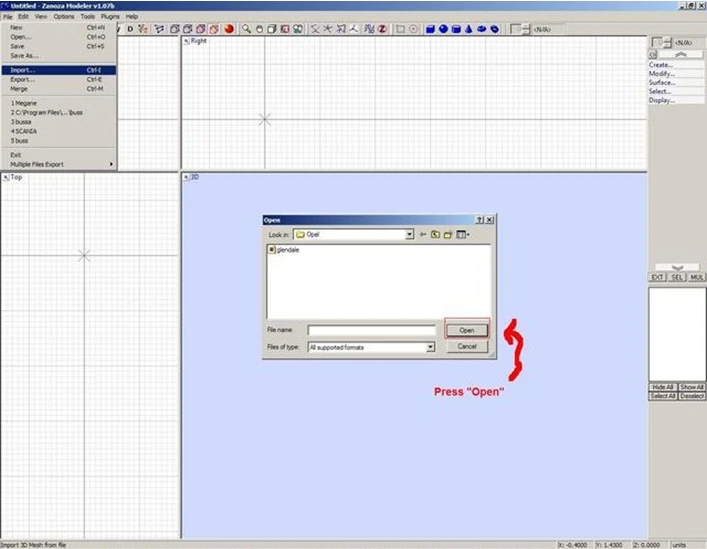Click the pink-outlined cube toolbar icon
This screenshot has height=549, width=707.
pos(201,29)
